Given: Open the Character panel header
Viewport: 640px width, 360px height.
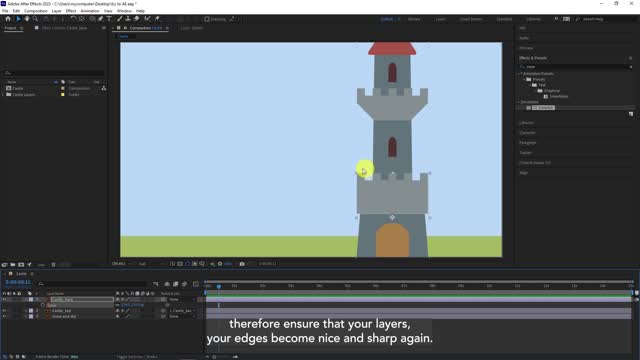Looking at the screenshot, I should pyautogui.click(x=527, y=133).
